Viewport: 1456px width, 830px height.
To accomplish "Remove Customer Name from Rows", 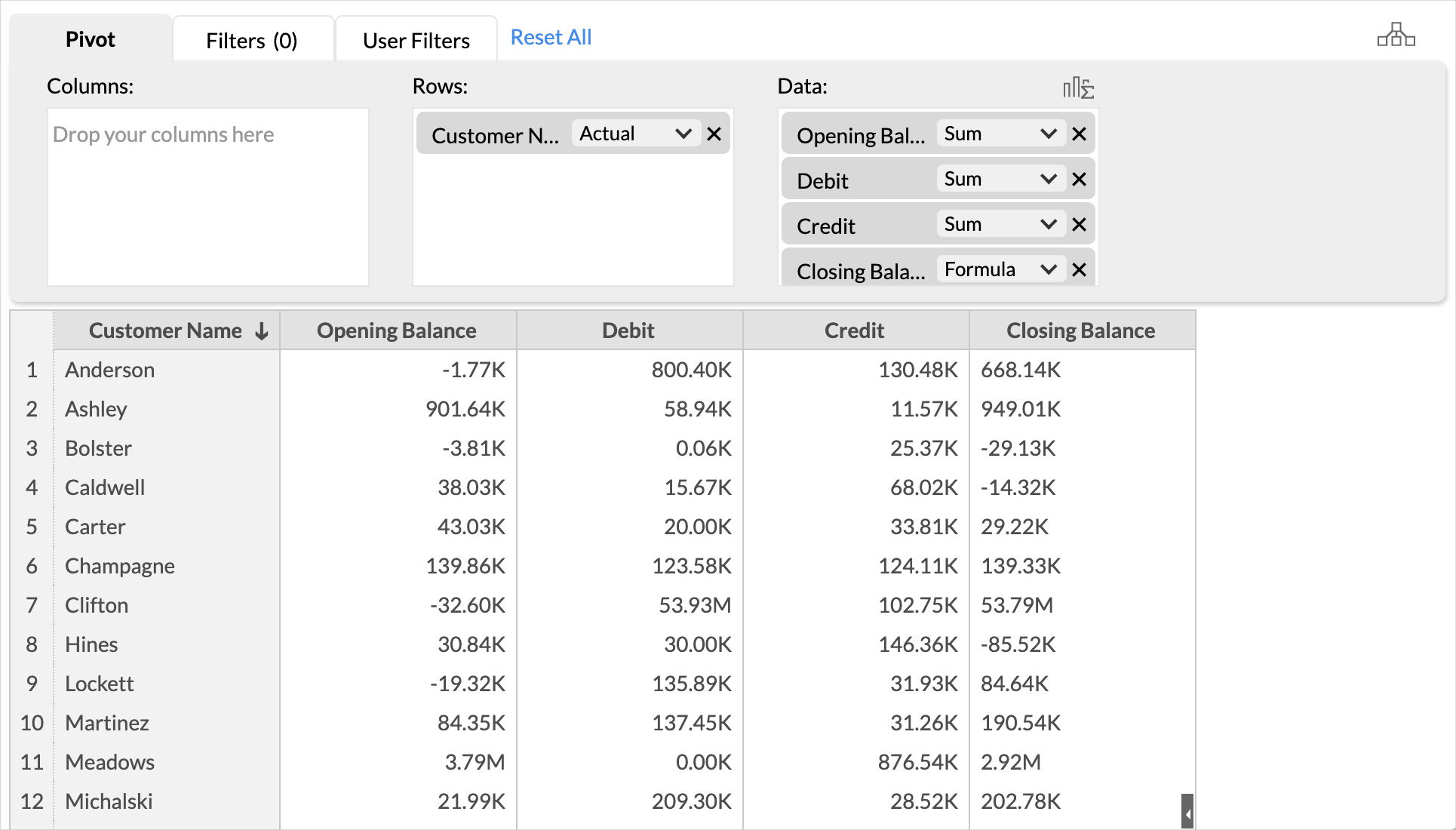I will pyautogui.click(x=714, y=134).
